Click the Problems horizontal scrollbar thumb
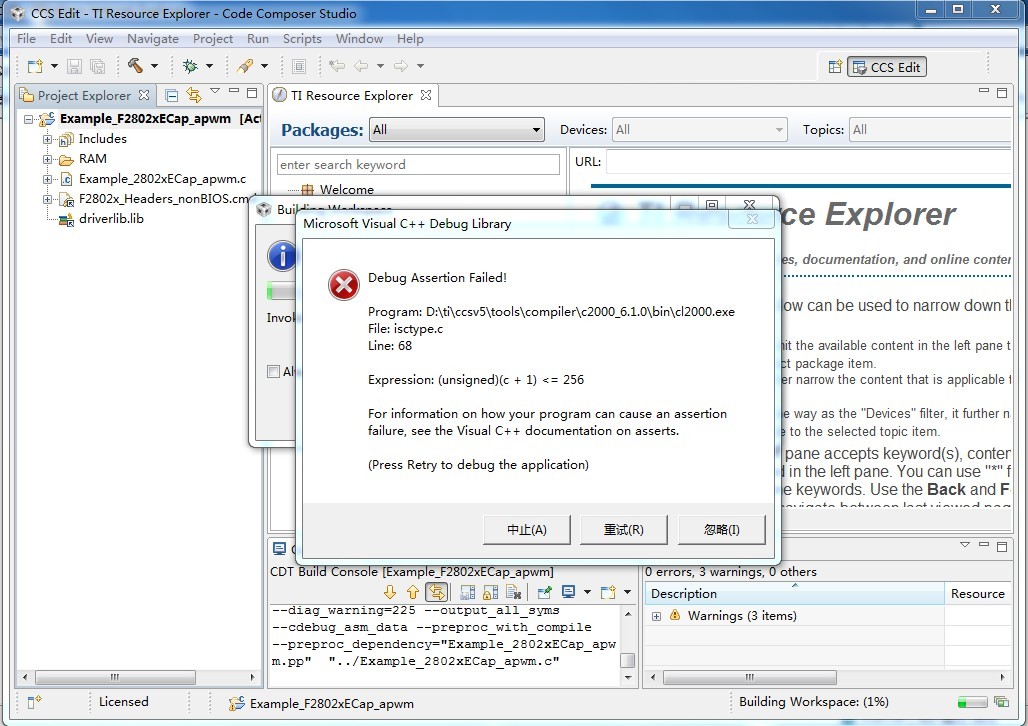1028x726 pixels. pos(749,677)
